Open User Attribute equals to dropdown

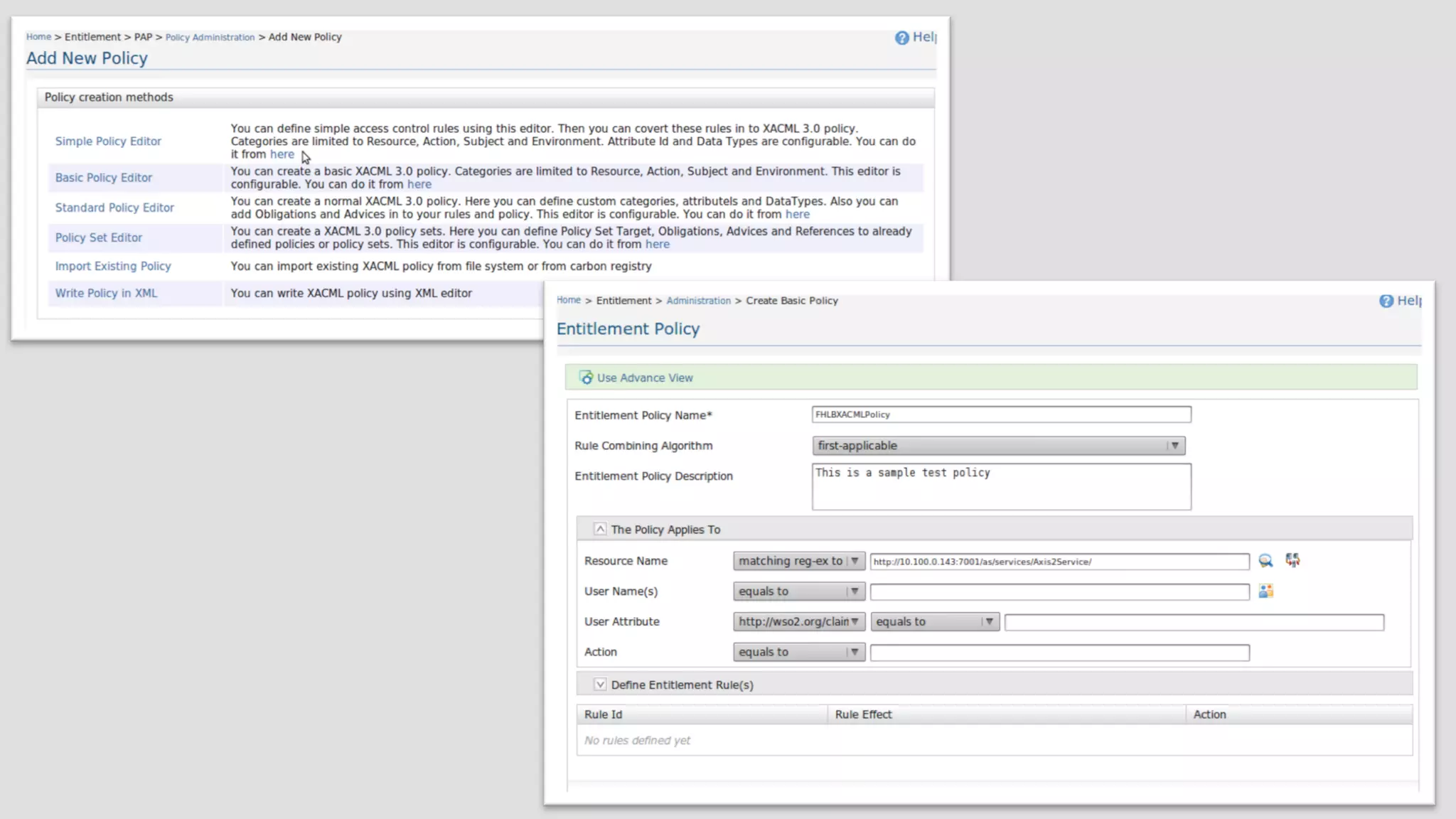(935, 621)
